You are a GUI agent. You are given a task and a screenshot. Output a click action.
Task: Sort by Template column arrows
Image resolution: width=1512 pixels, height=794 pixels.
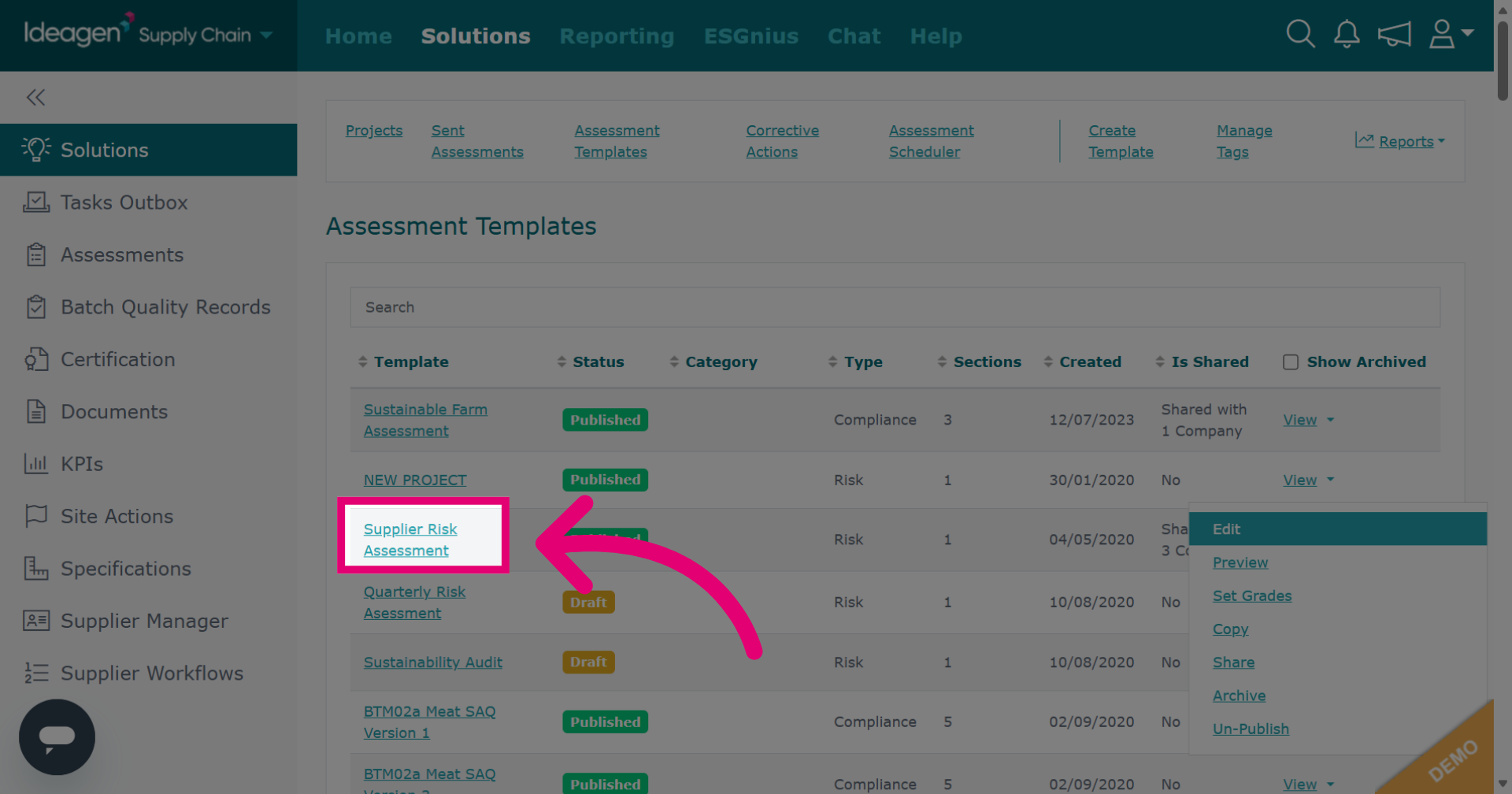(362, 362)
